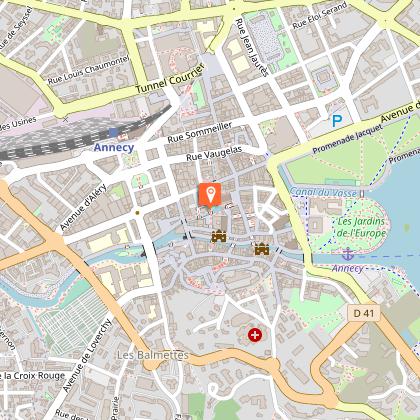The height and width of the screenshot is (420, 420).
Task: Select the Canal du Vassé label
Action: [x=323, y=192]
